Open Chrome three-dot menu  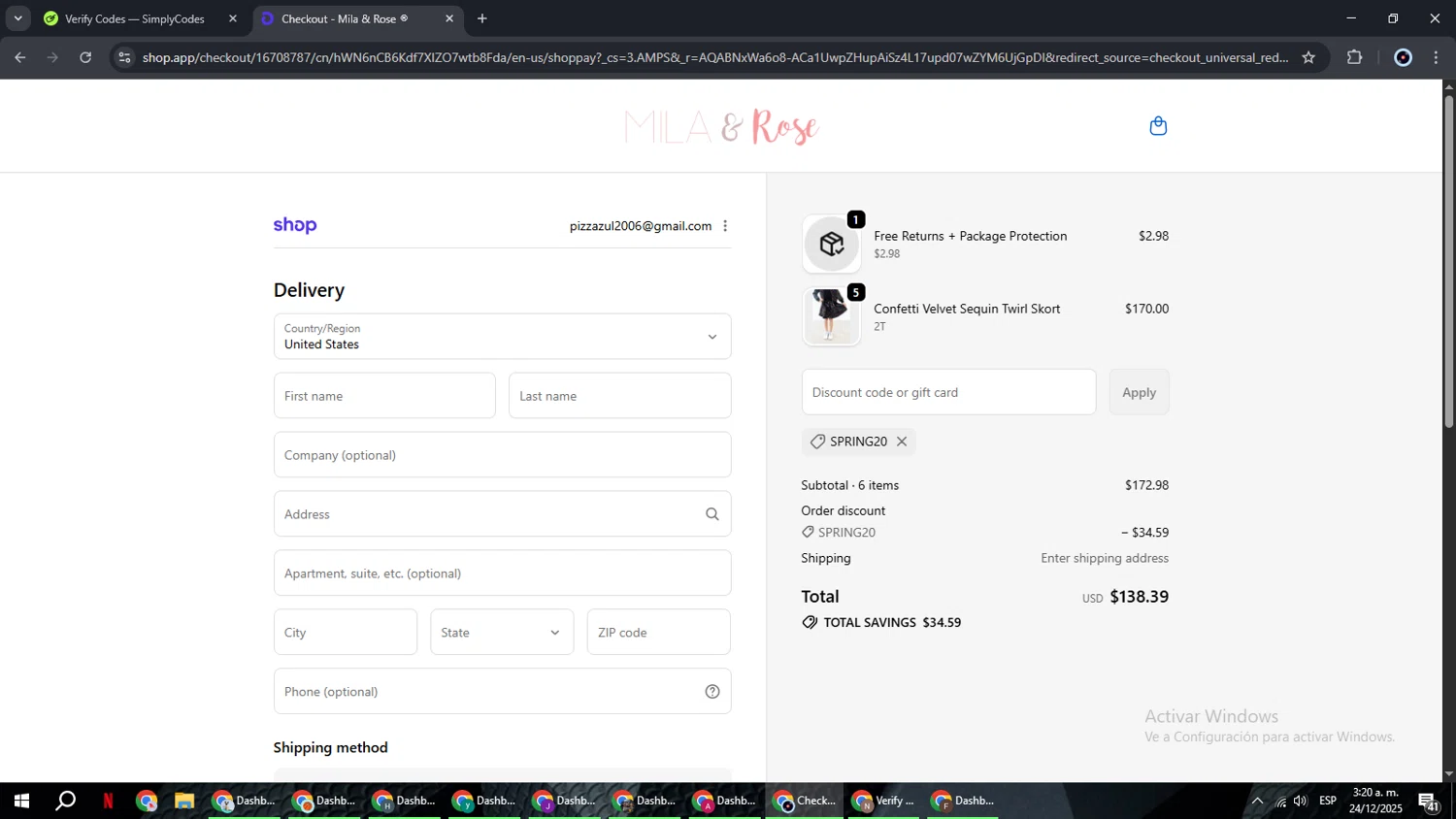(1436, 57)
